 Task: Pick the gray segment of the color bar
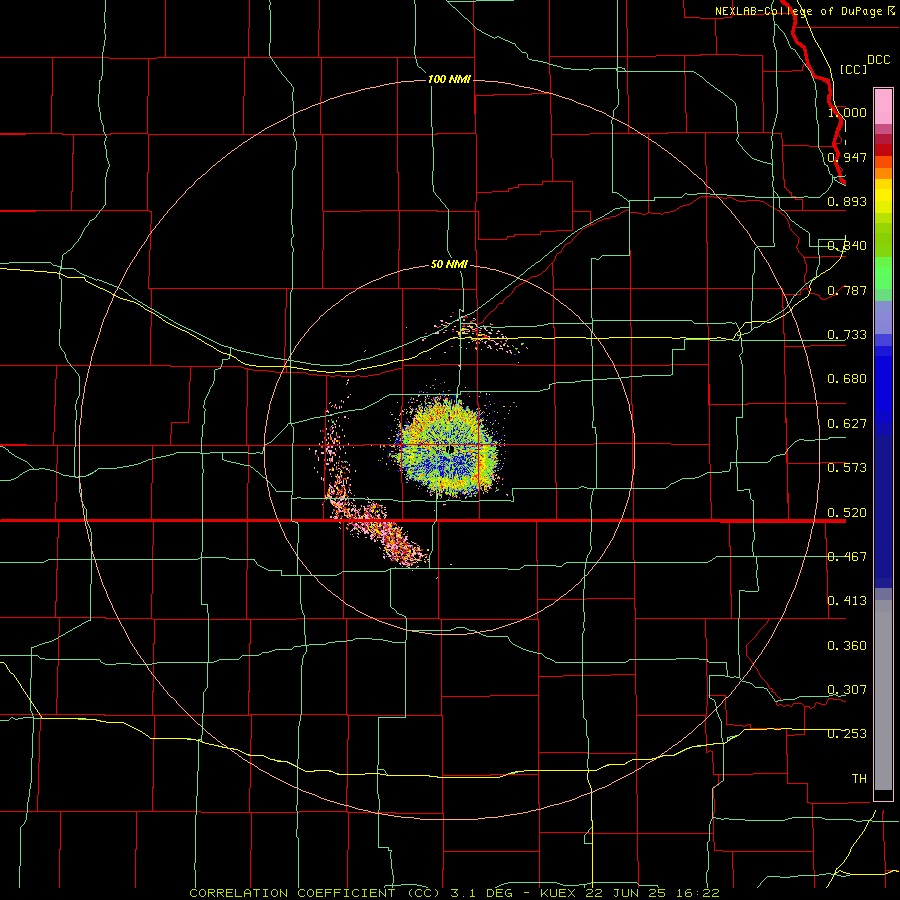pyautogui.click(x=883, y=695)
